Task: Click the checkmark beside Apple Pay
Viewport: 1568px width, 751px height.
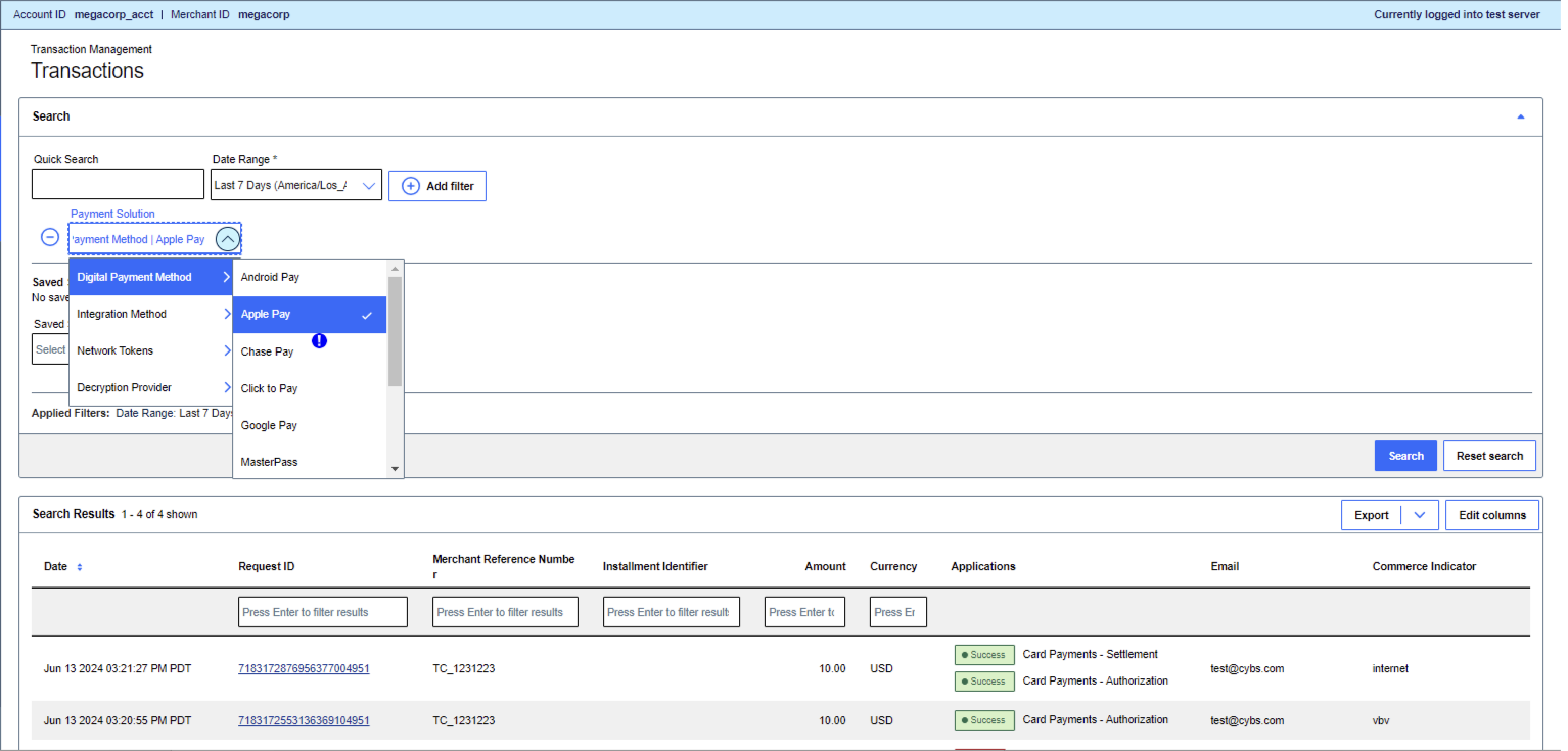Action: point(367,315)
